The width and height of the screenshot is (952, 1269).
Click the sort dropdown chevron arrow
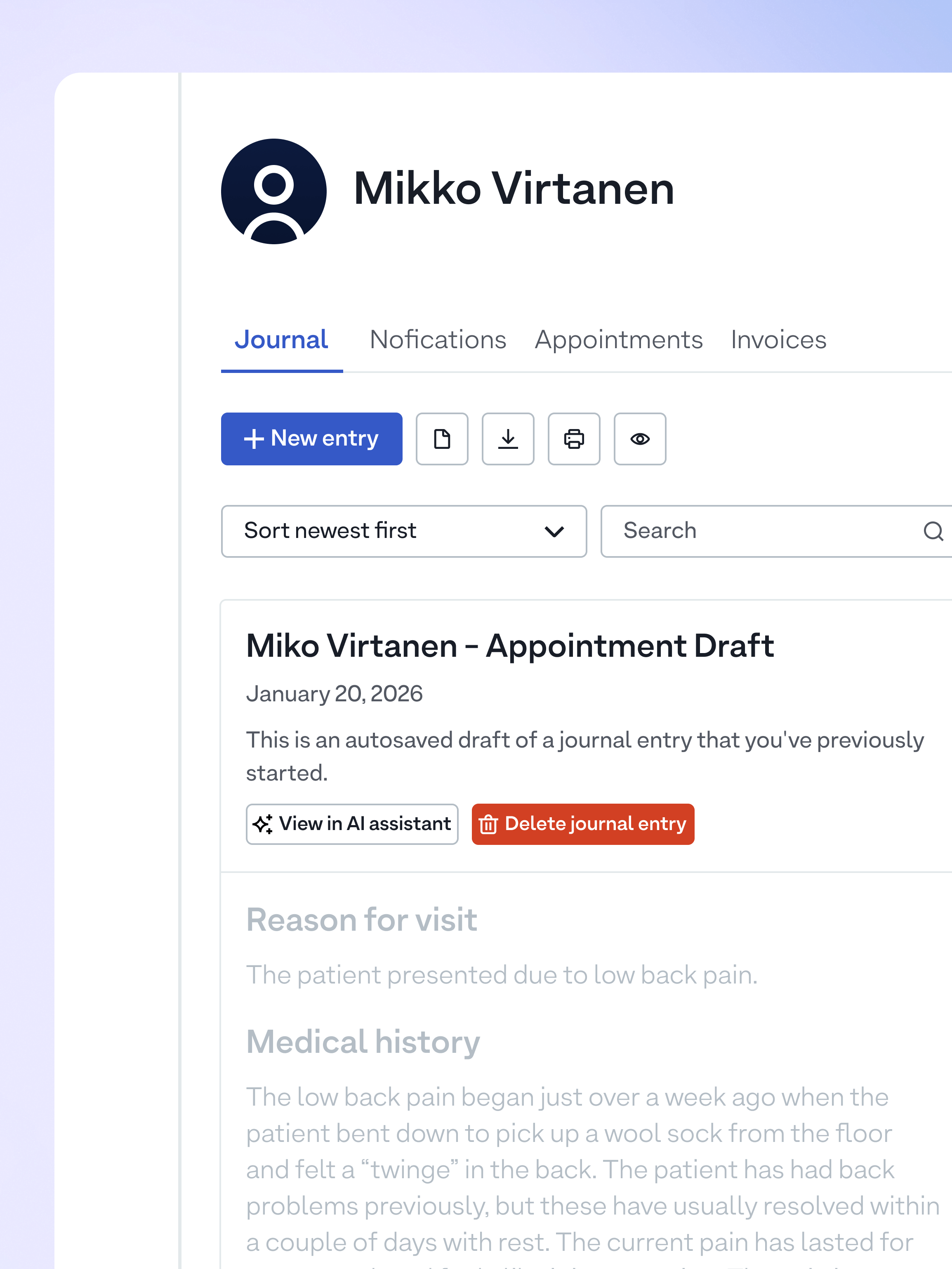point(554,531)
